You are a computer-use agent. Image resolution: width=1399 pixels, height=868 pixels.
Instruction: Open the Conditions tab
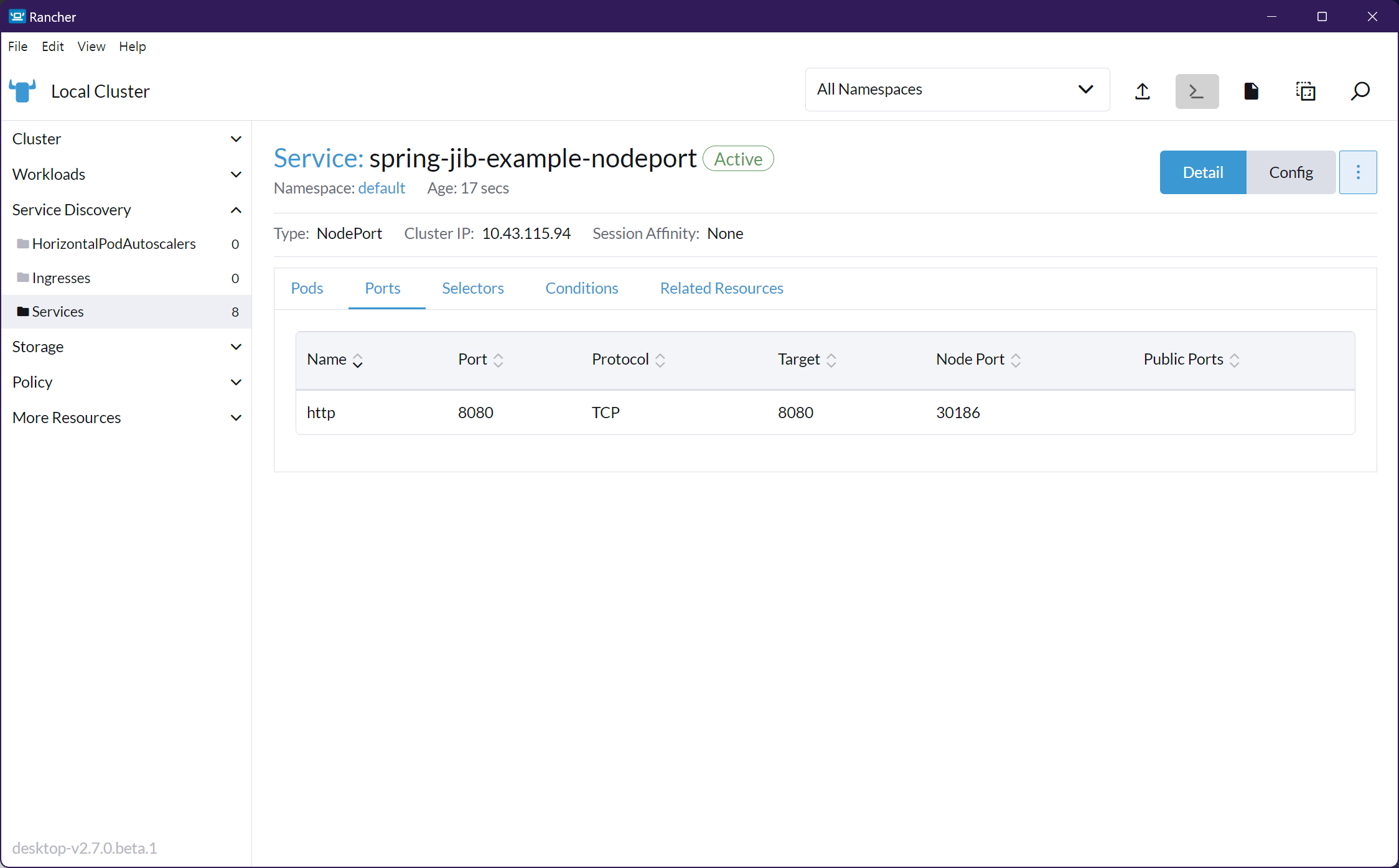coord(582,288)
